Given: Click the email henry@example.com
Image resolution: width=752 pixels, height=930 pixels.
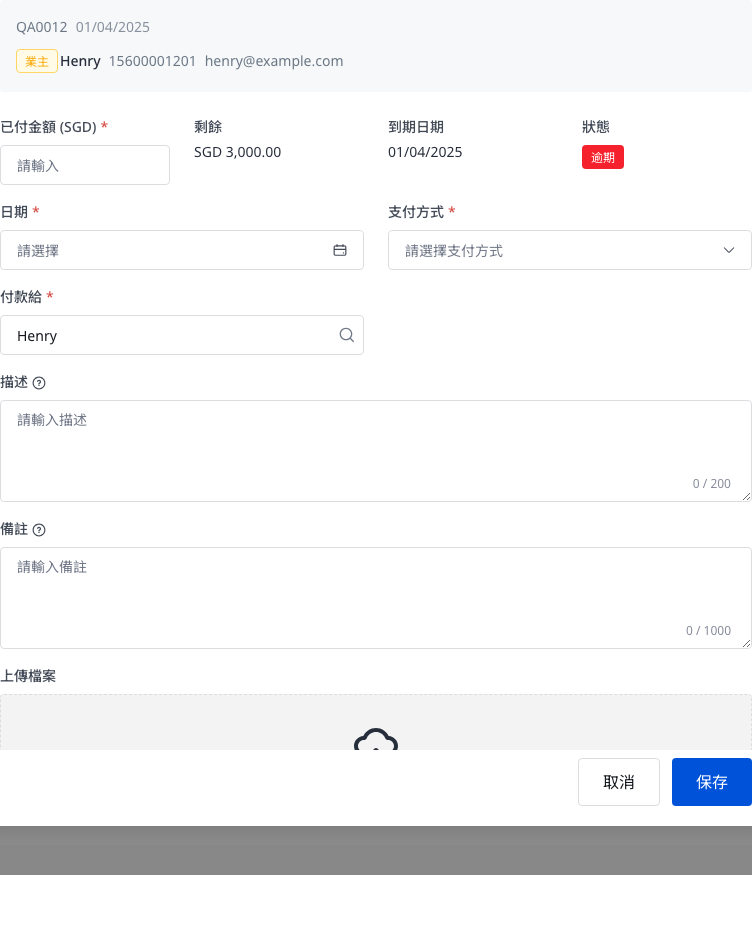Looking at the screenshot, I should 274,61.
